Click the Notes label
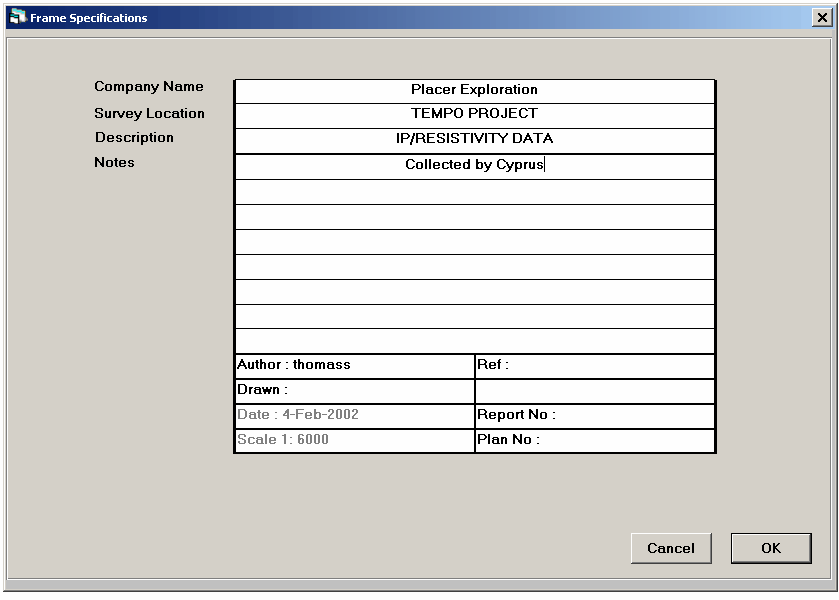Screen dimensions: 839x600 115,162
